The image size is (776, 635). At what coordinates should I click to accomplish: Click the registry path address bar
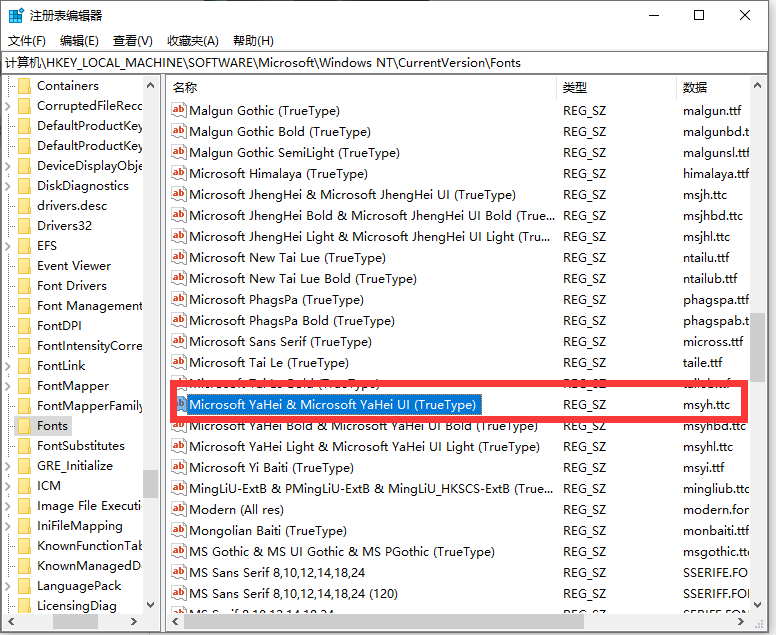[384, 63]
